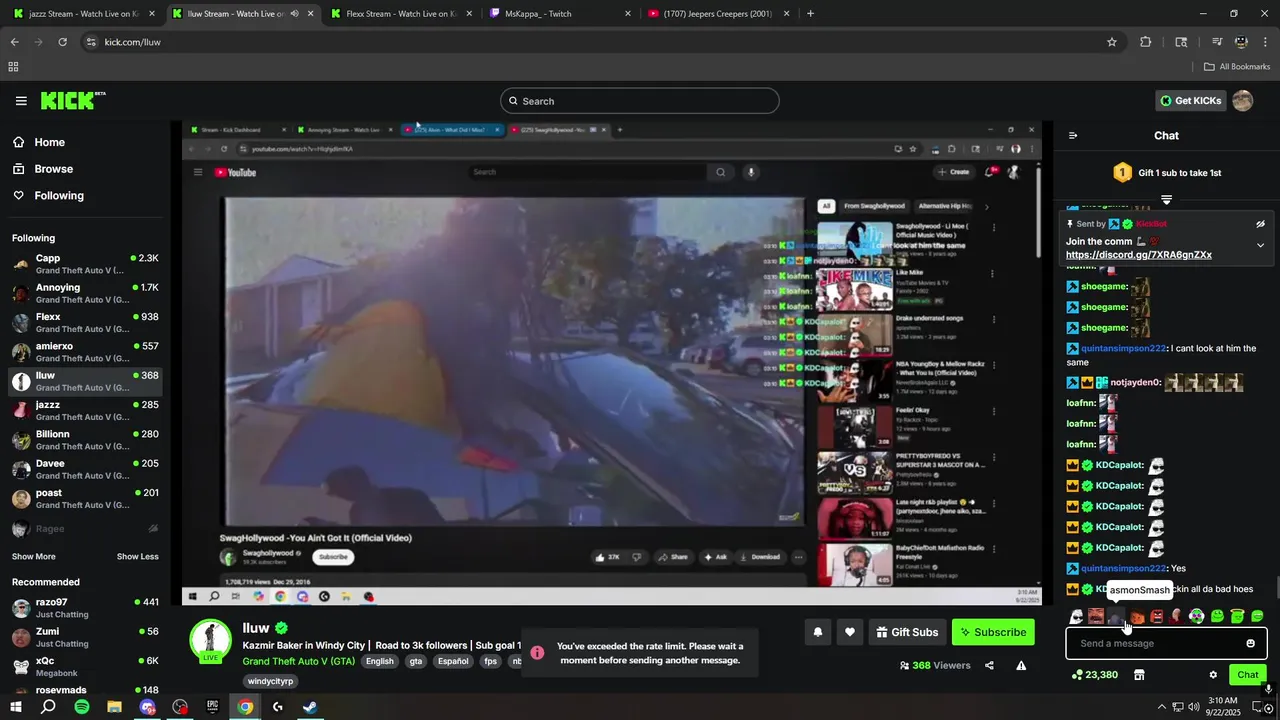Click the Español tag
This screenshot has height=720, width=1280.
[x=453, y=661]
